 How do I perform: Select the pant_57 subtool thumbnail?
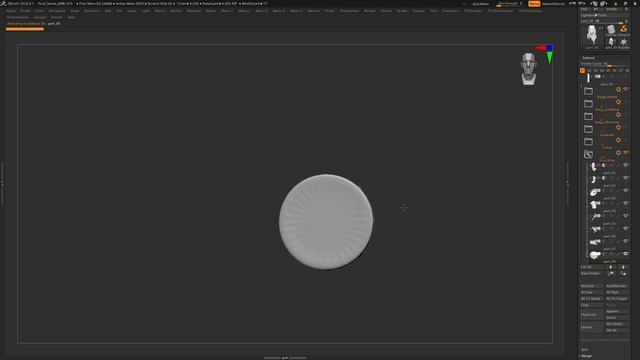click(595, 242)
